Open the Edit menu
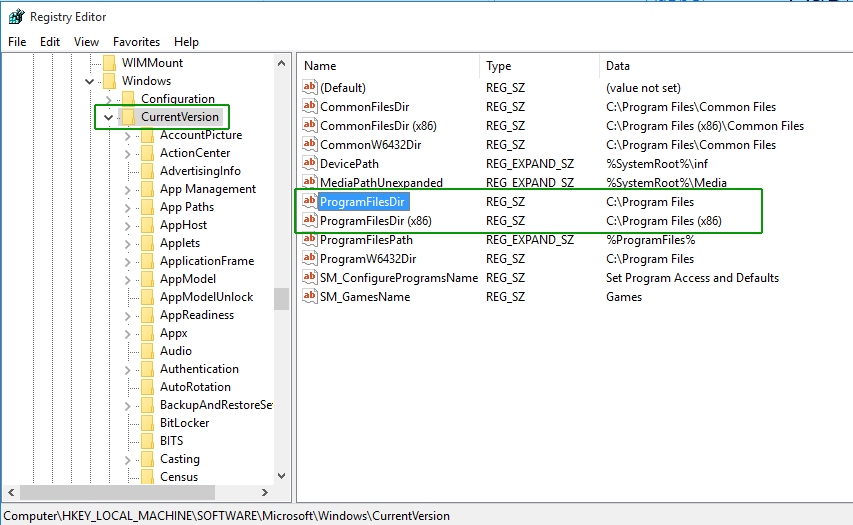853x525 pixels. [x=50, y=42]
